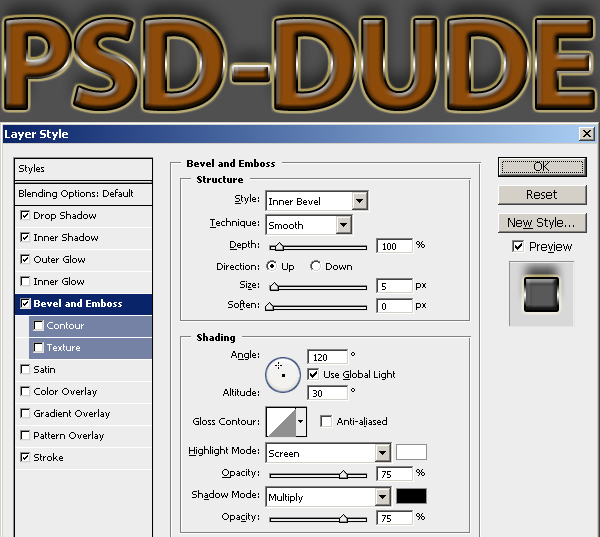Select the Up direction radio button
The height and width of the screenshot is (537, 600).
tap(272, 266)
